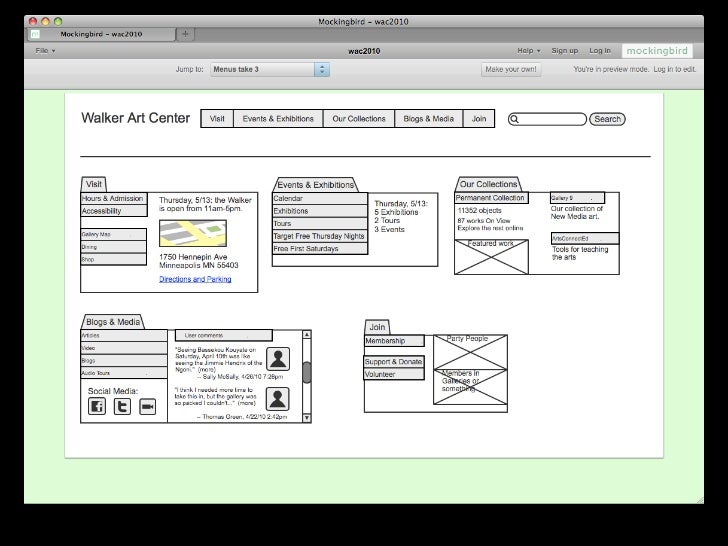This screenshot has height=546, width=728.
Task: Click the Twitter social media icon
Action: click(x=122, y=407)
